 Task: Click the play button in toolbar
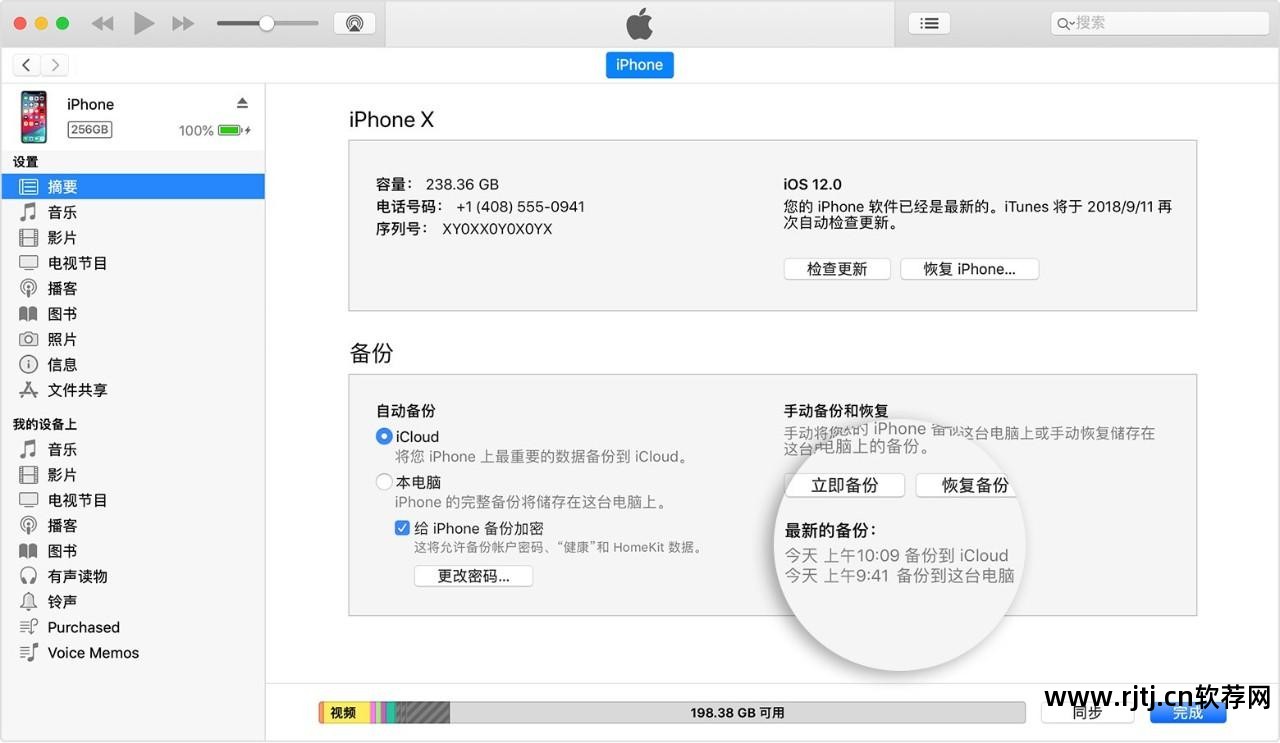144,23
